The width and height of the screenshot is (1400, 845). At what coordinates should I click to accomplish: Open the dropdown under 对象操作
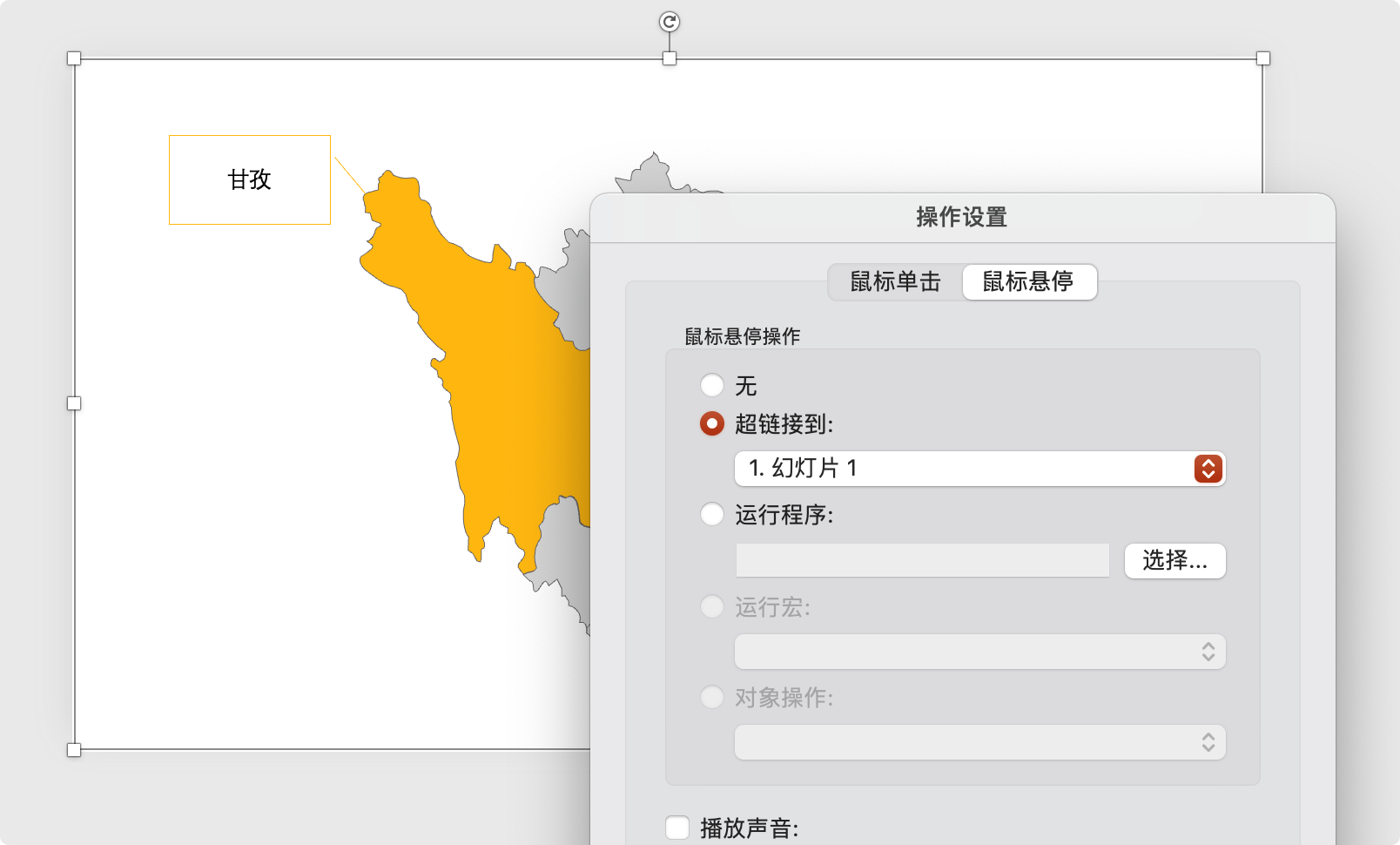(979, 742)
